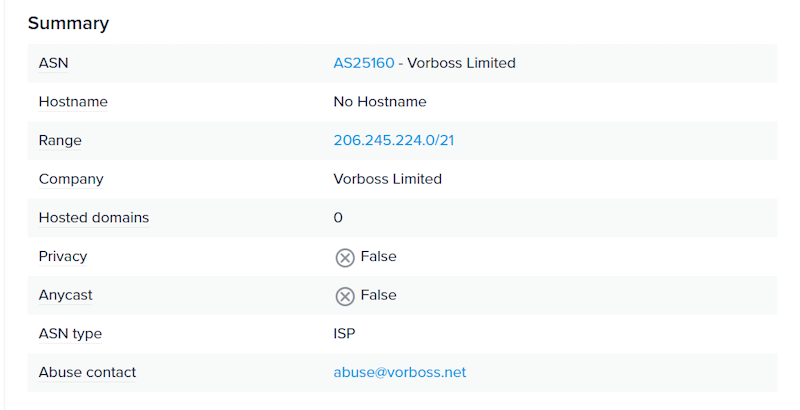Click the underlined Privacy label
Viewport: 800px width, 410px height.
coord(63,257)
